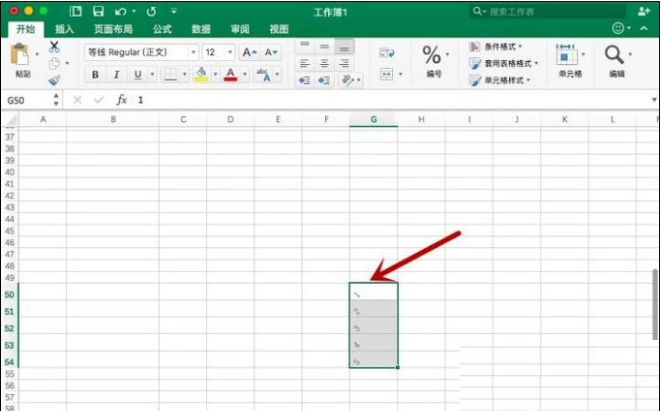This screenshot has height=411, width=661.
Task: Switch to the 公式 (Formulas) tab
Action: [162, 29]
